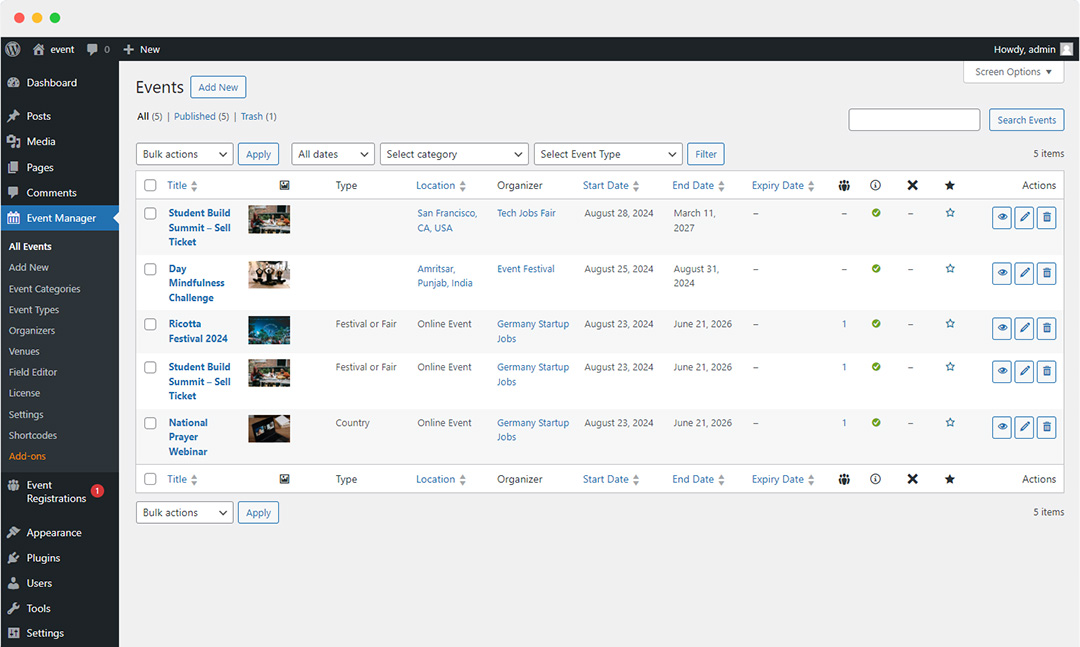Click the edit pencil icon for Ricotta Festival 2024
The width and height of the screenshot is (1080, 647).
[1024, 328]
